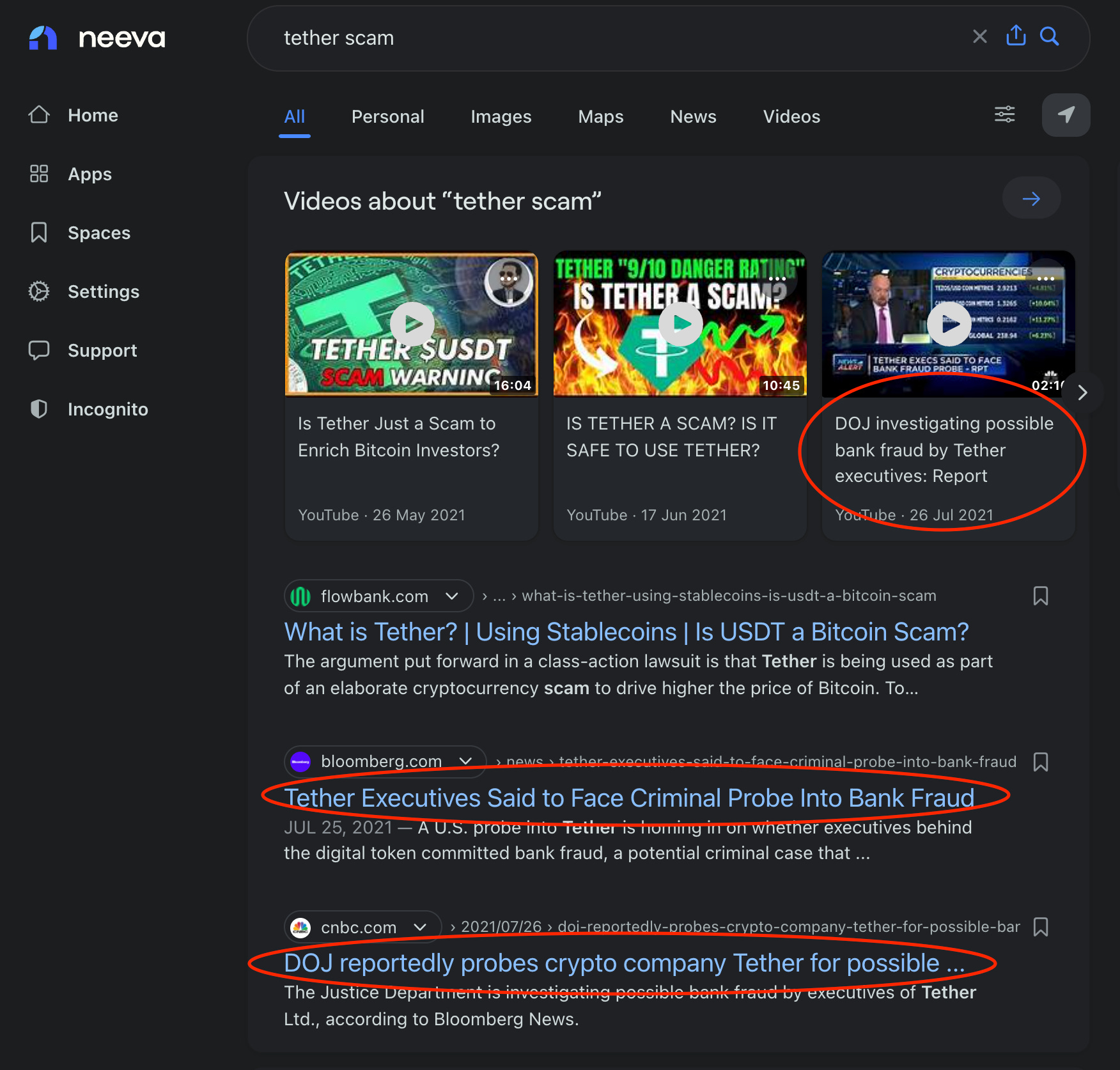Open 'Tether Executives Said to Face Criminal Probe' result
The width and height of the screenshot is (1120, 1070).
click(x=629, y=798)
